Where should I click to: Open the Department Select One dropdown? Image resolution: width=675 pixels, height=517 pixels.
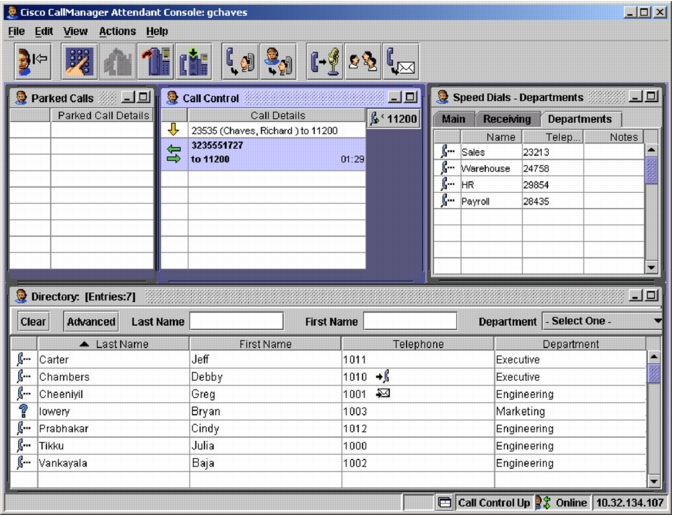[x=602, y=321]
